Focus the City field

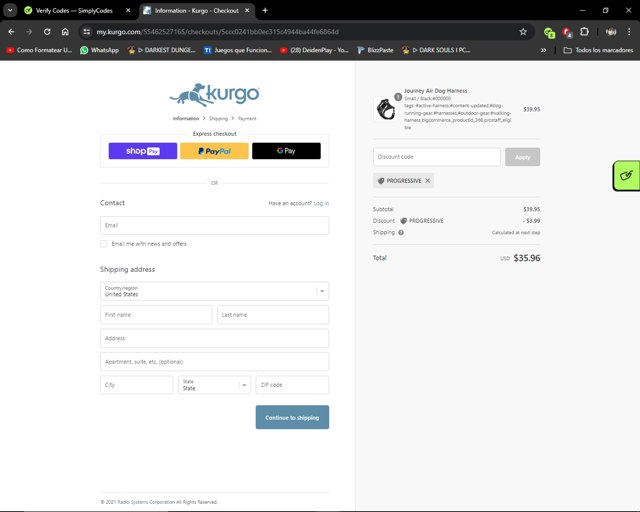136,385
